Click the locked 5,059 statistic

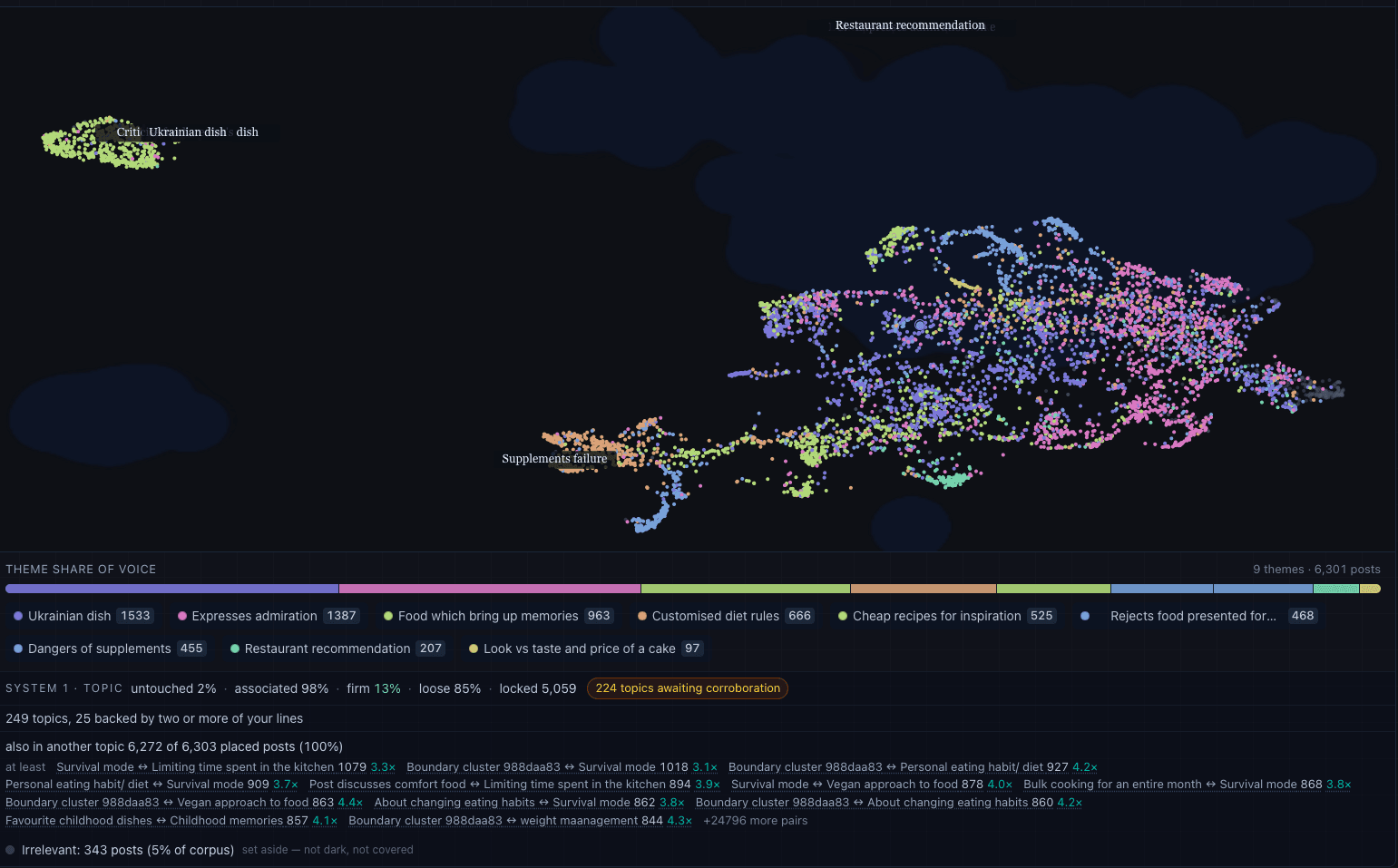[x=538, y=688]
